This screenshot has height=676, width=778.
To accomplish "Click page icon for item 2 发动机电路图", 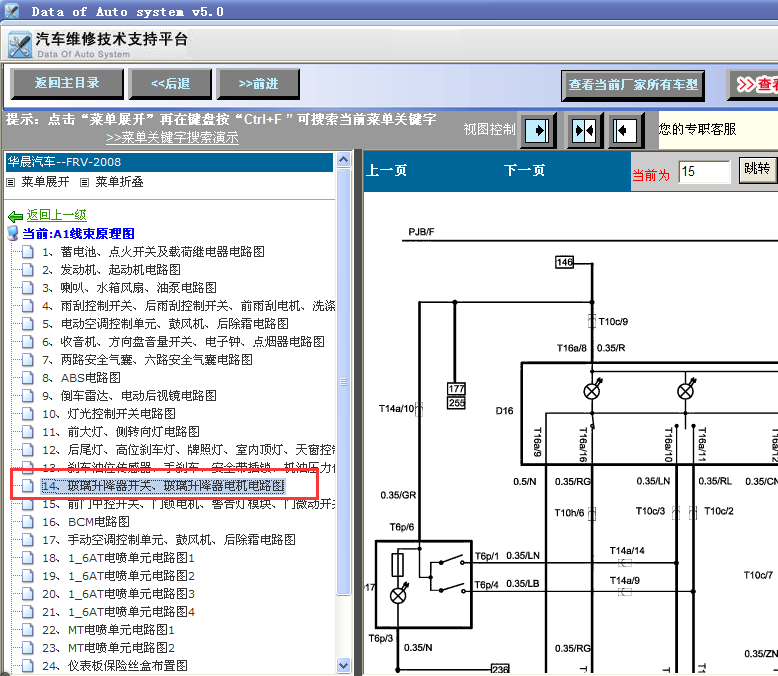I will pyautogui.click(x=28, y=270).
